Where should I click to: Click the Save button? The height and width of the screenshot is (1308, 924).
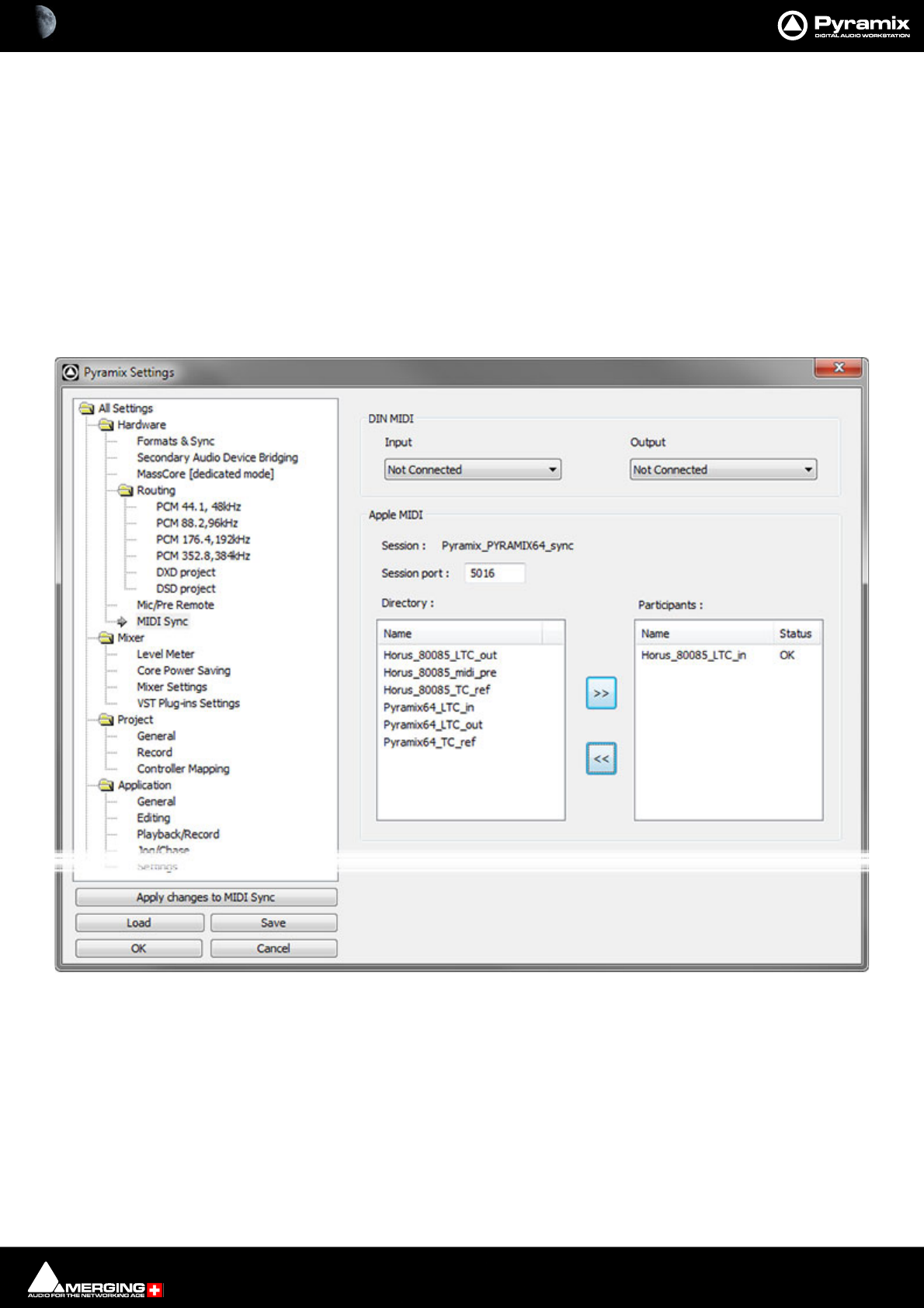point(273,923)
